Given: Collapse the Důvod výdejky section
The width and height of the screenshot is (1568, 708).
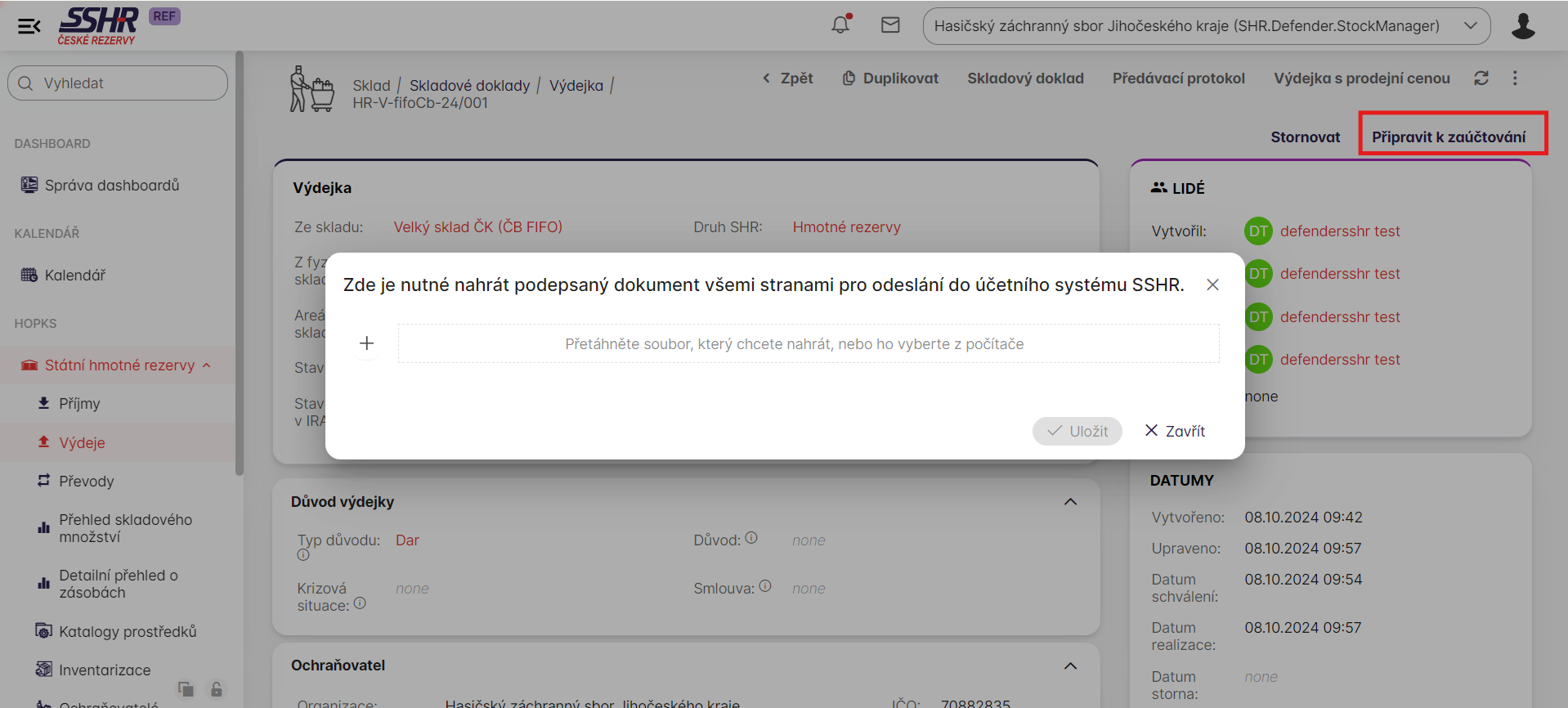Looking at the screenshot, I should [x=1070, y=502].
